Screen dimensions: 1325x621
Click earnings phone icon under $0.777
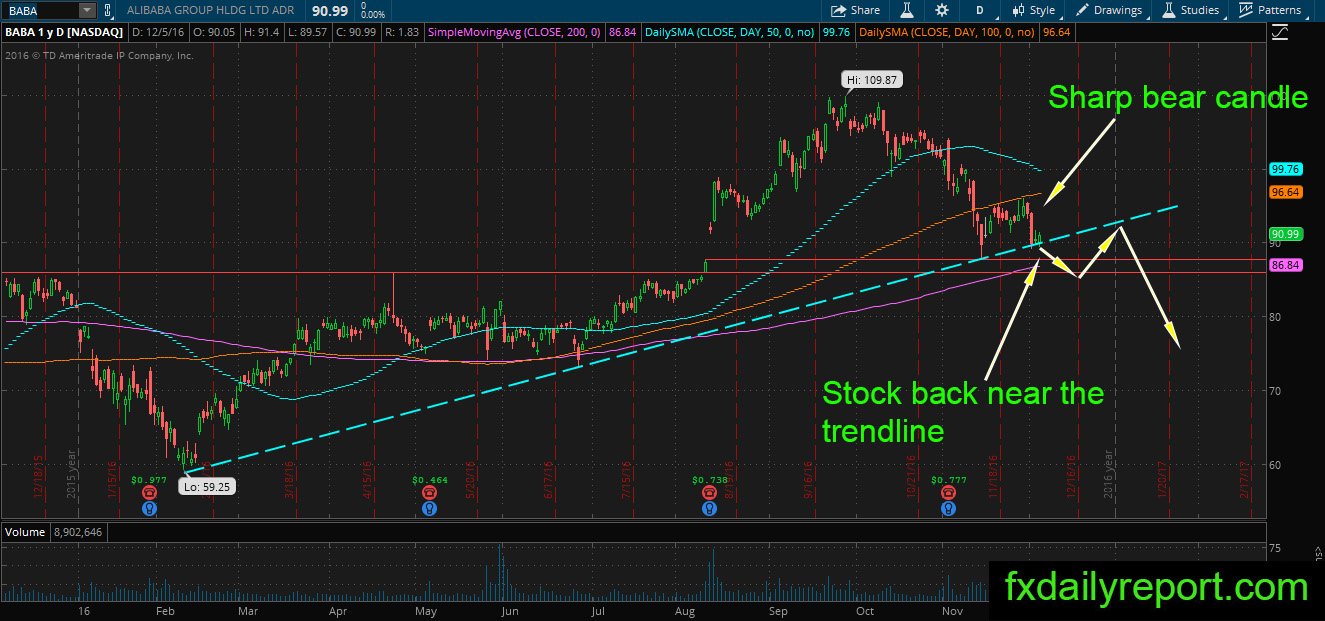point(948,493)
